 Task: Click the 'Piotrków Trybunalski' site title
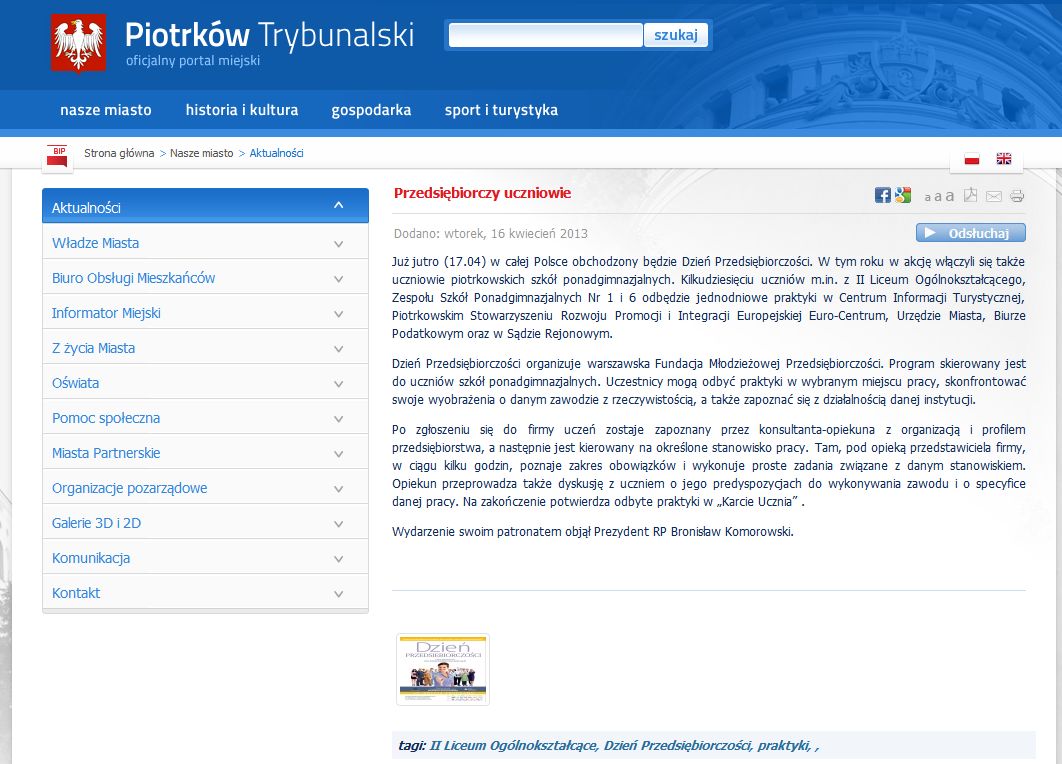[270, 35]
